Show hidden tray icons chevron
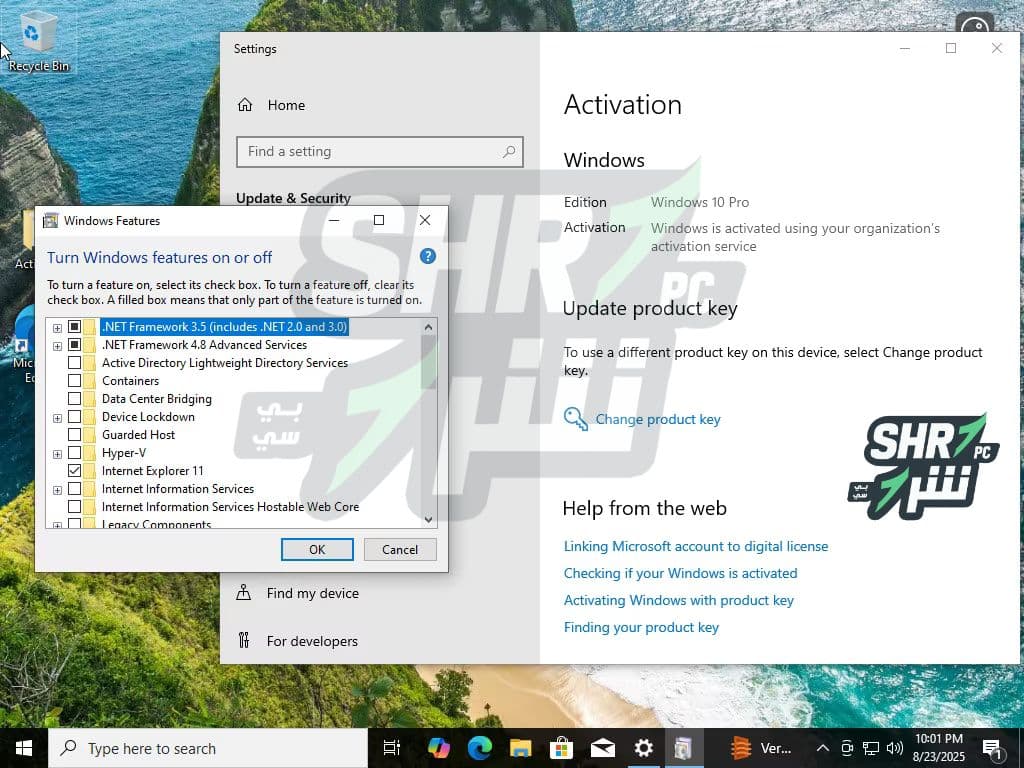 (x=823, y=748)
